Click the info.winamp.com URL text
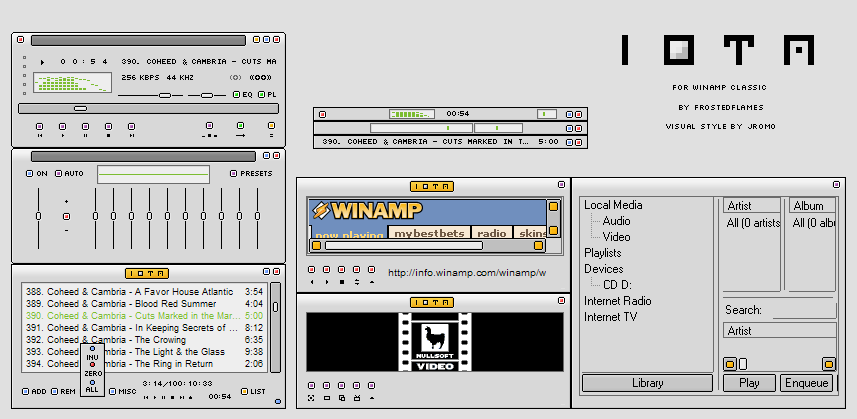Image resolution: width=857 pixels, height=419 pixels. point(467,273)
